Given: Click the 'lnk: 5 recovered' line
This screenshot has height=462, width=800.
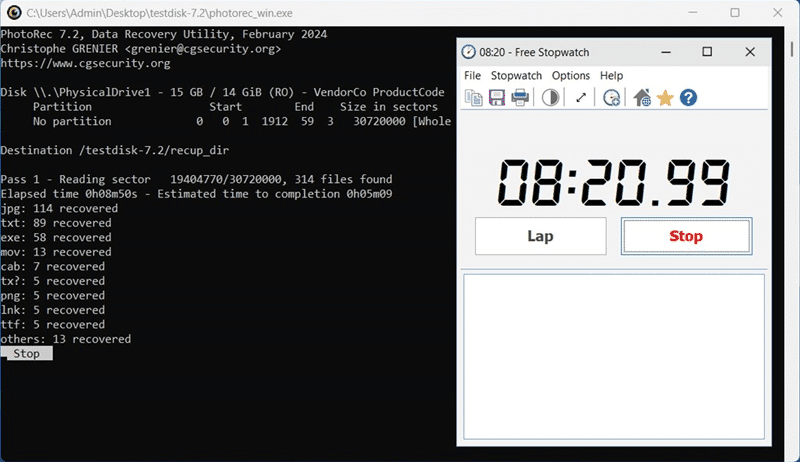Looking at the screenshot, I should pos(53,310).
